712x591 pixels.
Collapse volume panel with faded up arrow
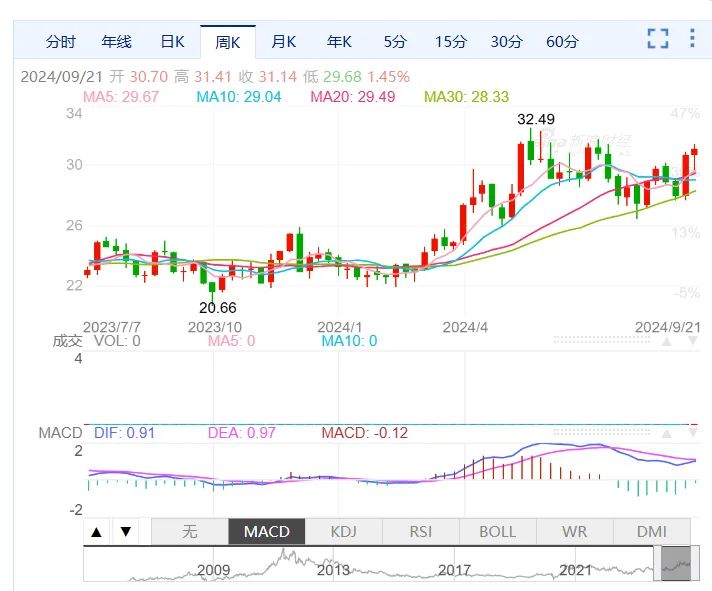coord(667,341)
